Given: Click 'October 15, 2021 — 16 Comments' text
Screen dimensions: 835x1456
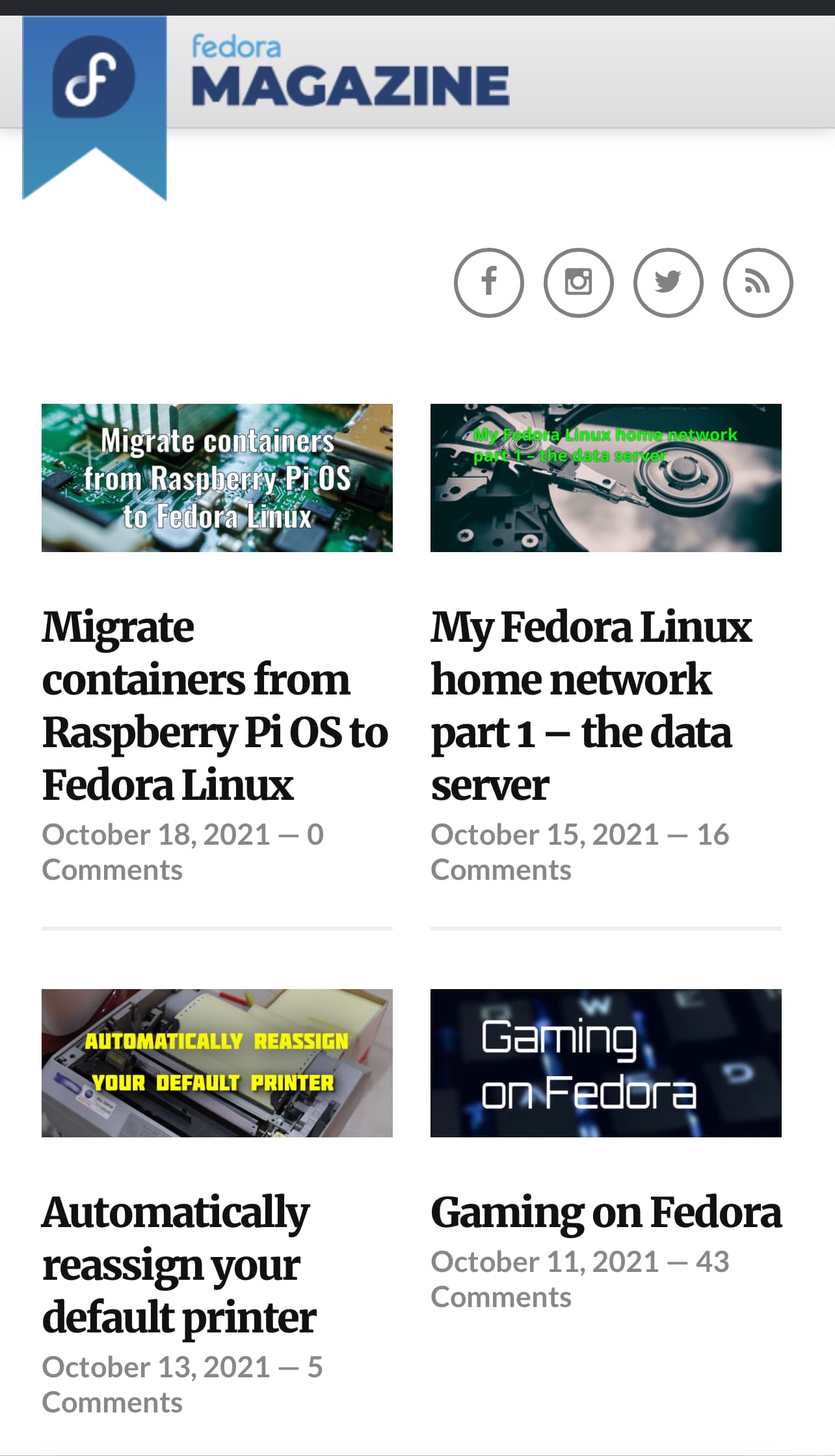Looking at the screenshot, I should coord(580,852).
